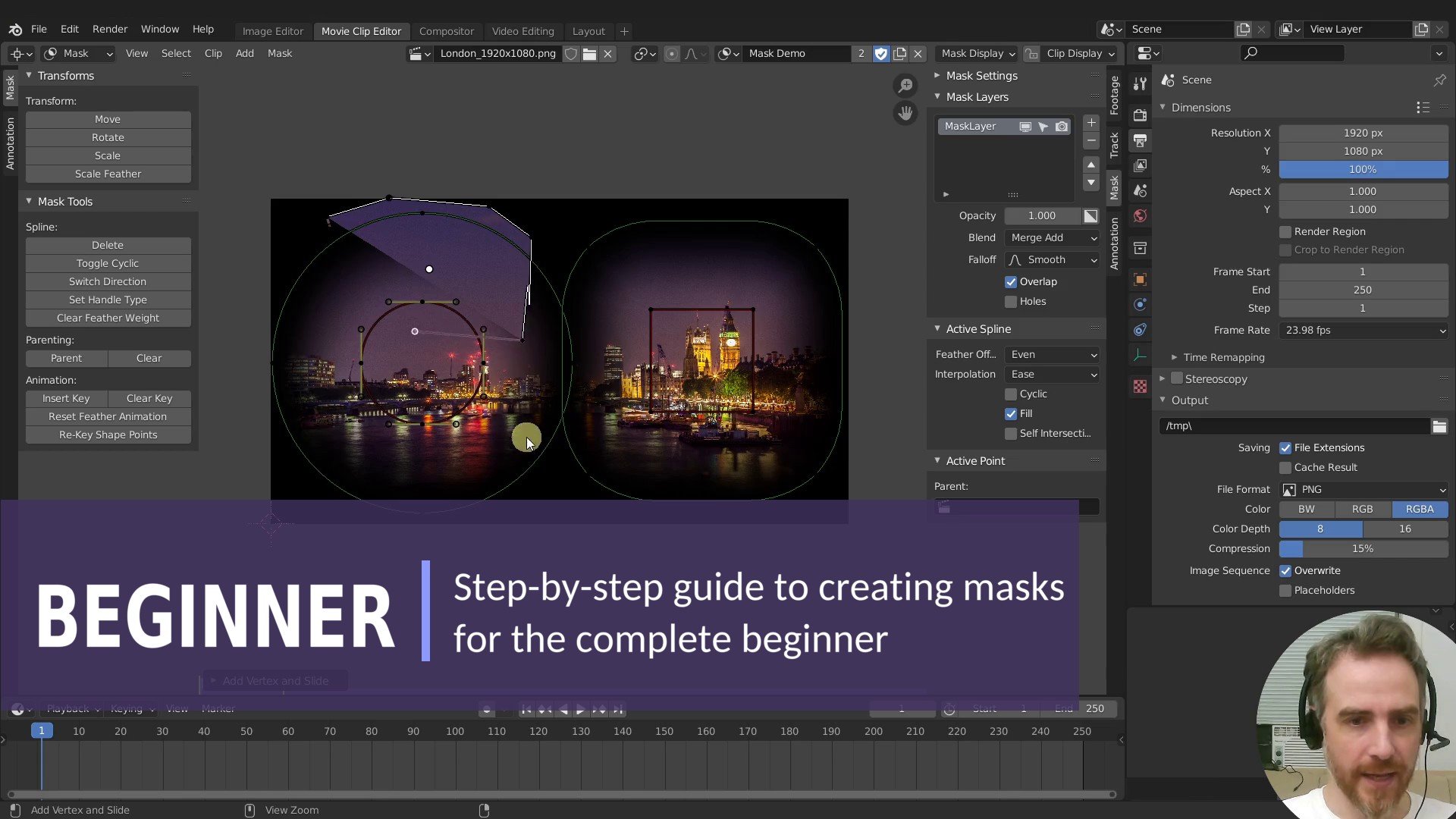Open the output folder browse icon

(1439, 426)
